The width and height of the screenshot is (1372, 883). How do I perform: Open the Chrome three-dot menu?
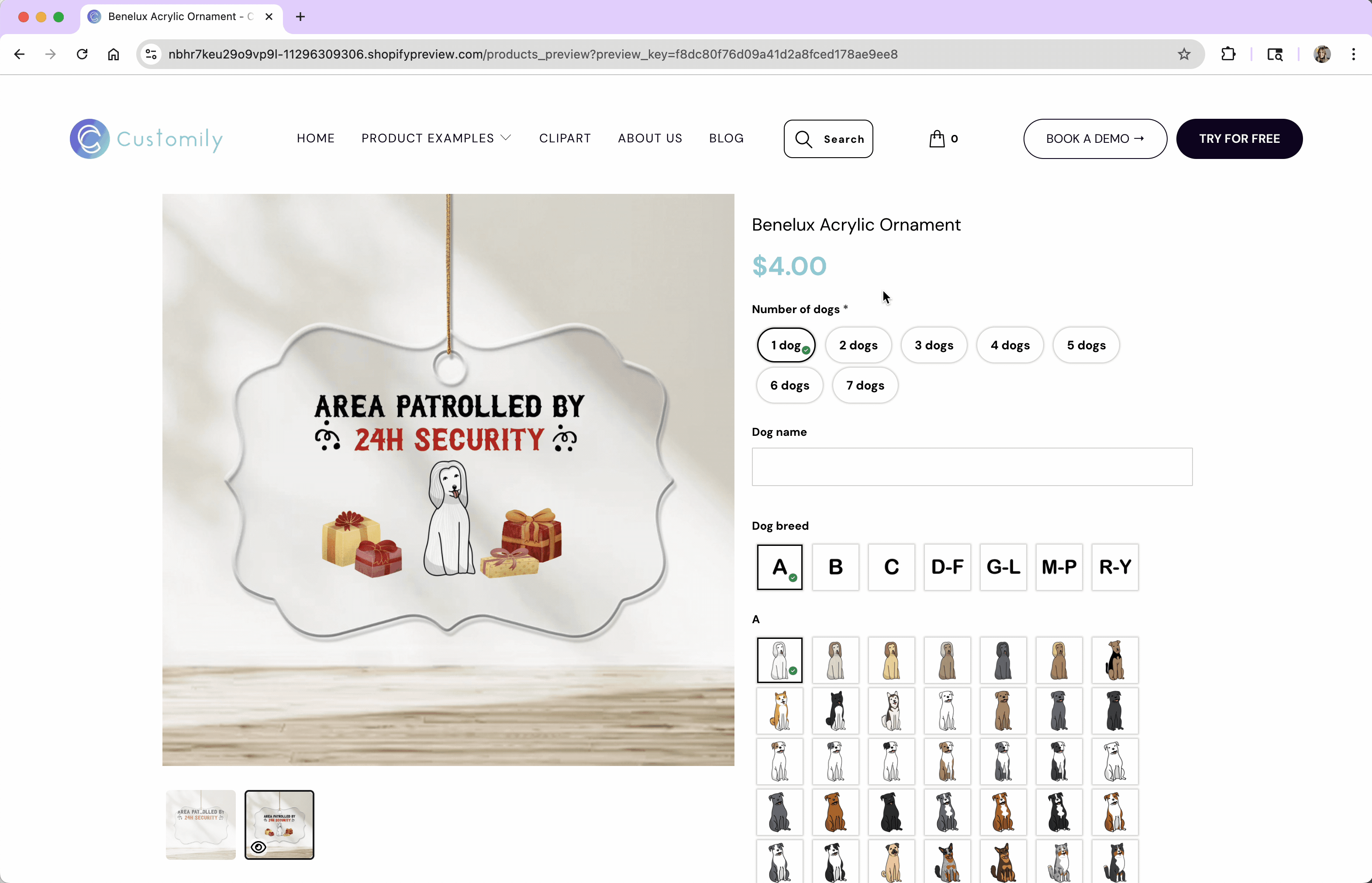click(1354, 55)
